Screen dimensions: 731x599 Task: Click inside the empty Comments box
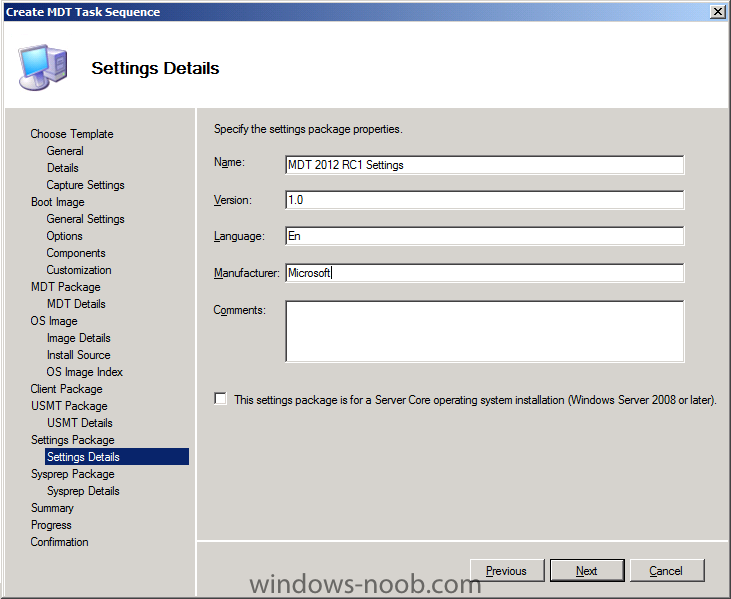click(x=484, y=331)
